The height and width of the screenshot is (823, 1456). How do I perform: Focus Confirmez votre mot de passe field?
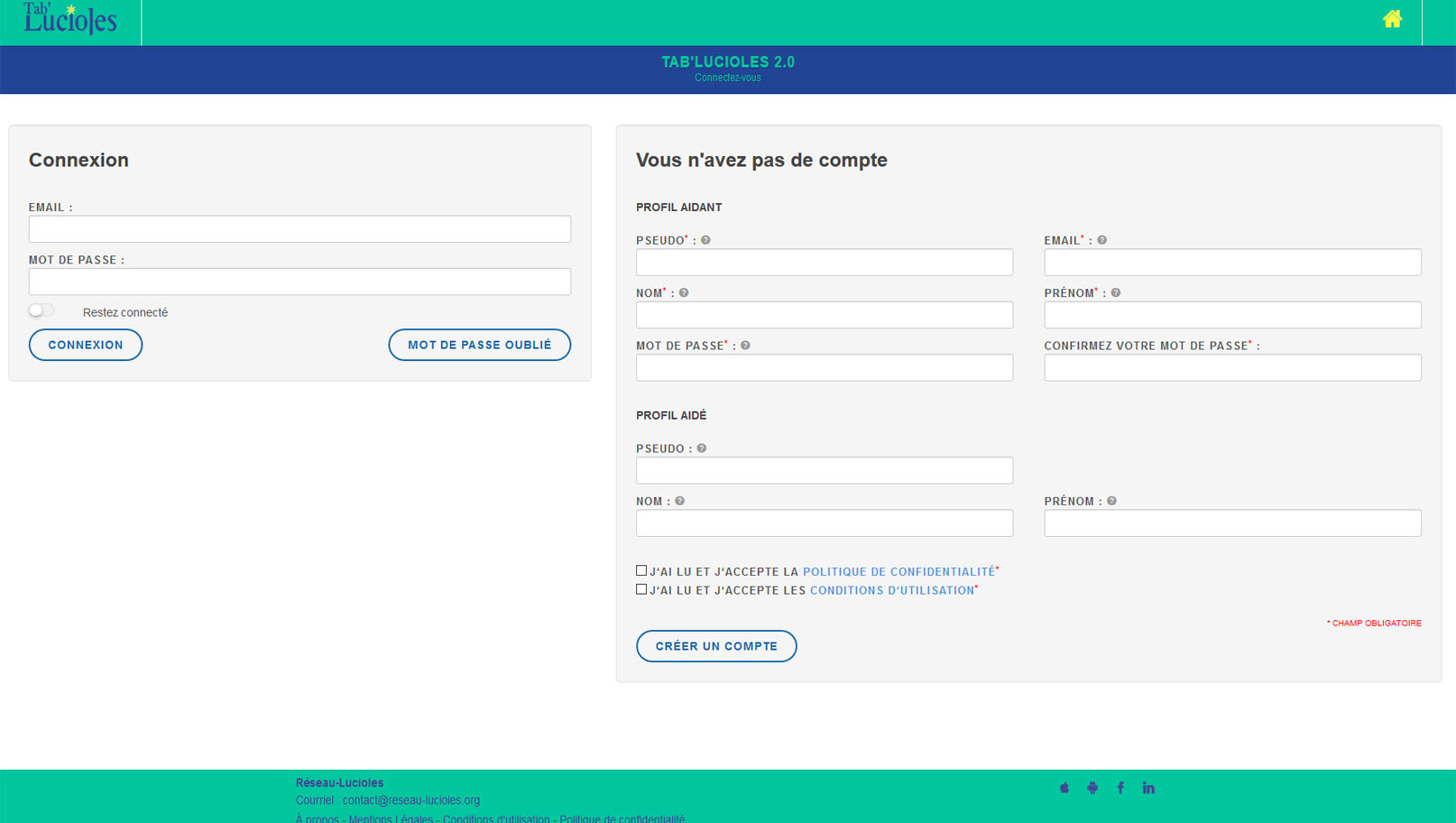pyautogui.click(x=1232, y=367)
